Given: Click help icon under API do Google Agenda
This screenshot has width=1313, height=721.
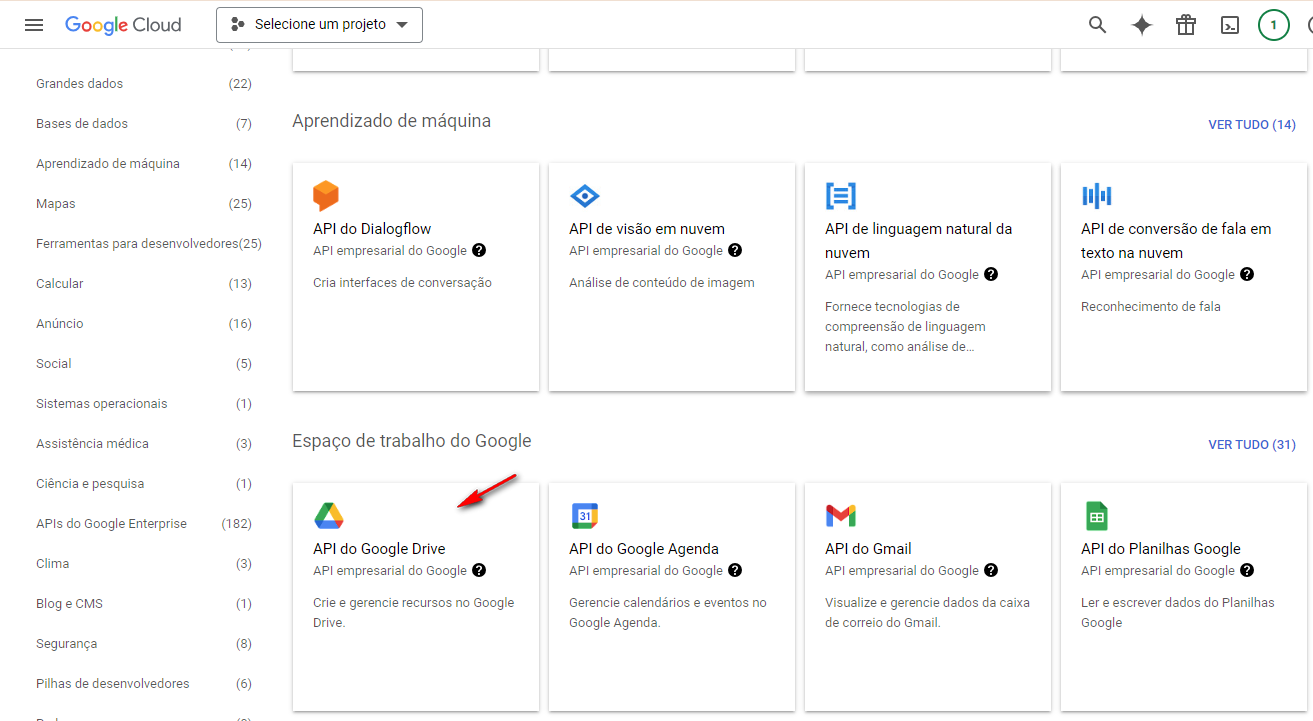Looking at the screenshot, I should (735, 570).
